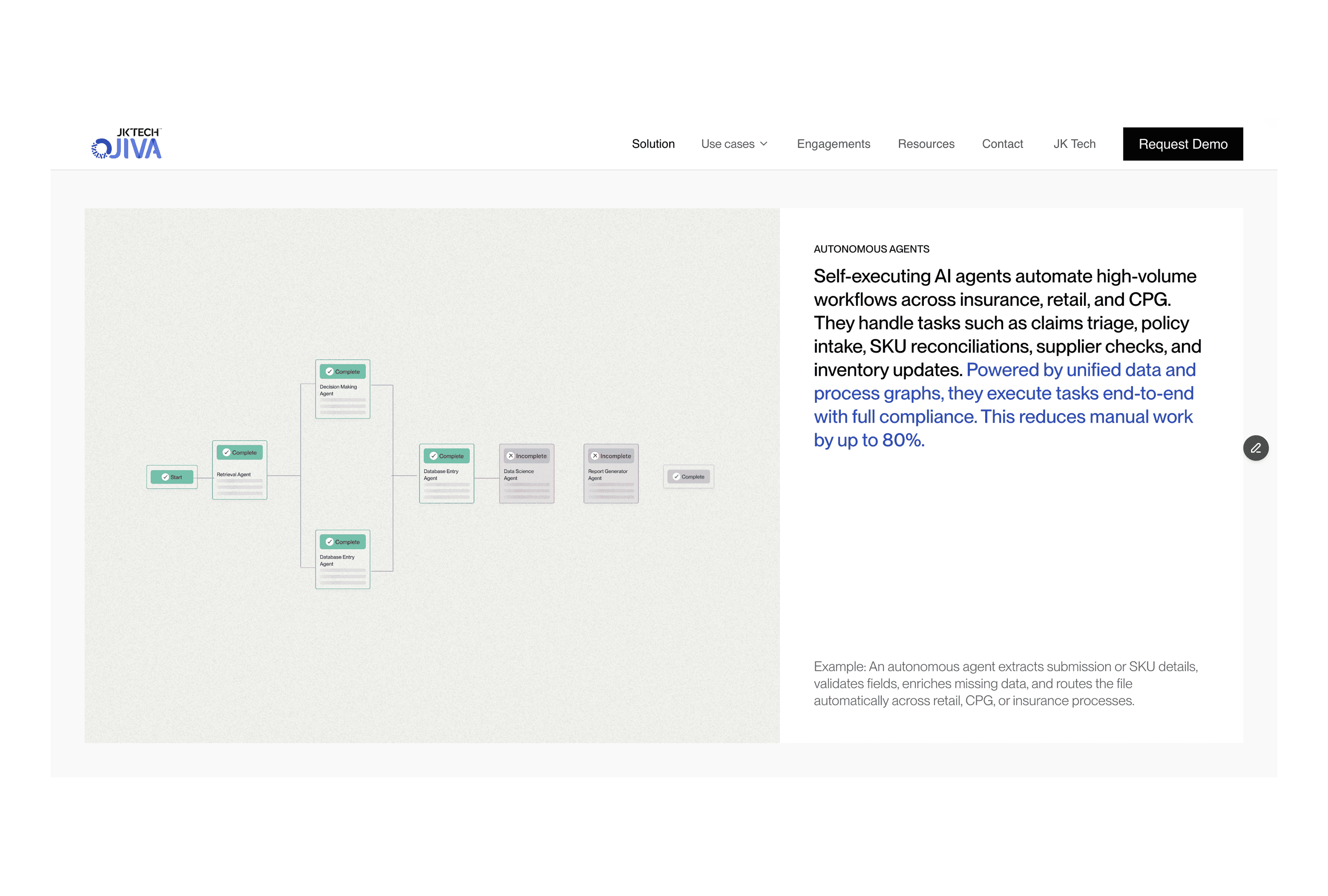Viewport: 1328px width, 896px height.
Task: Click Incomplete badge on Data Science Agent
Action: pos(526,456)
